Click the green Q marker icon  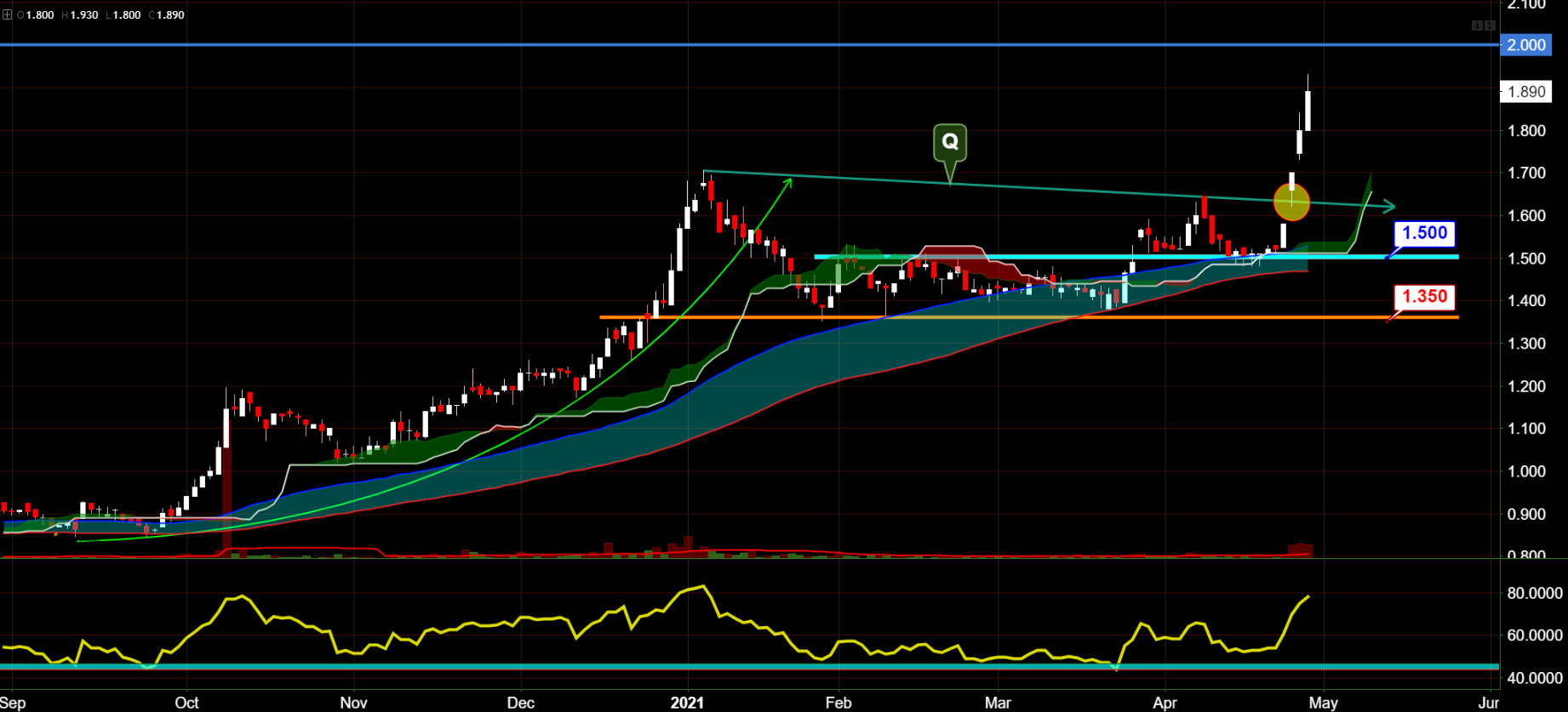[x=949, y=143]
